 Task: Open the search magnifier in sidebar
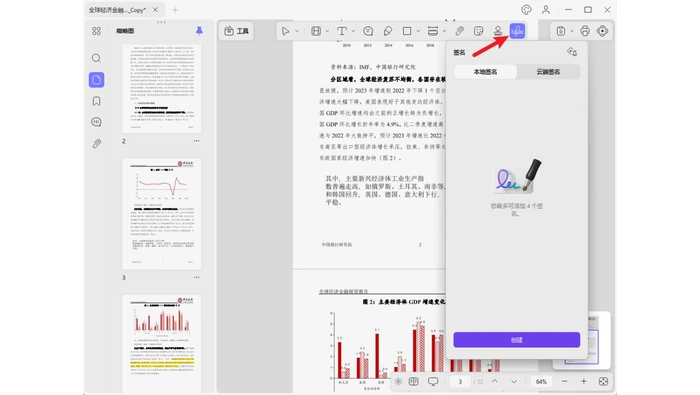tap(96, 58)
